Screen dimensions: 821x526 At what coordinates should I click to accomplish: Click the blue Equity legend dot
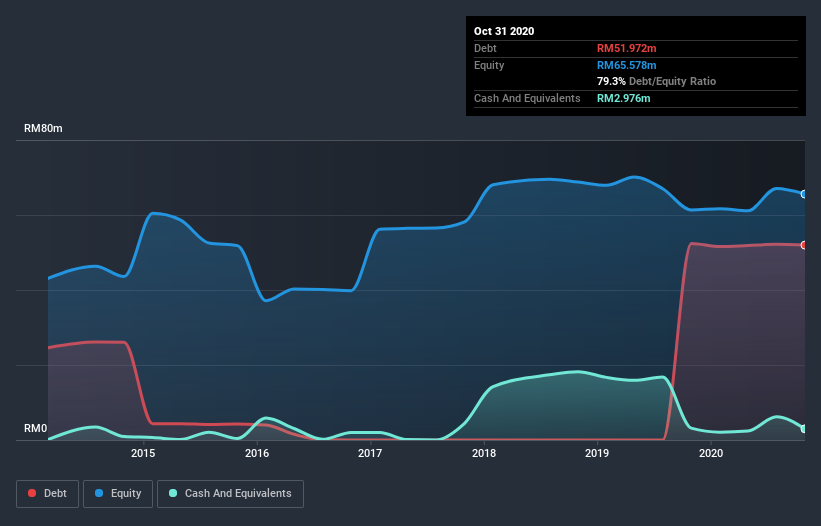tap(99, 493)
